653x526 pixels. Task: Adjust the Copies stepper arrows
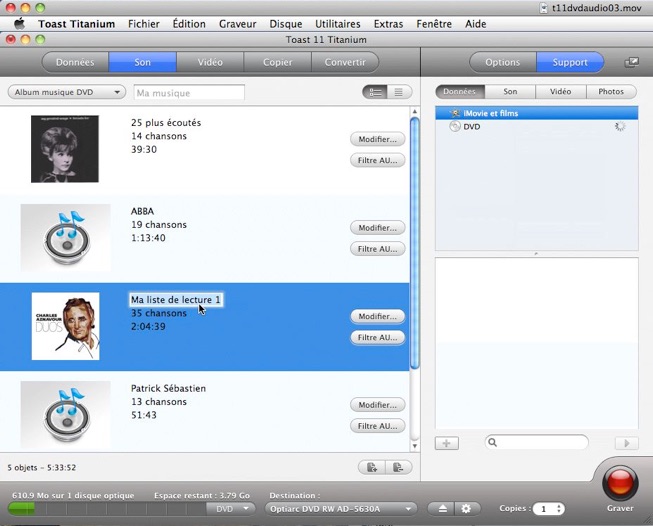pos(558,509)
